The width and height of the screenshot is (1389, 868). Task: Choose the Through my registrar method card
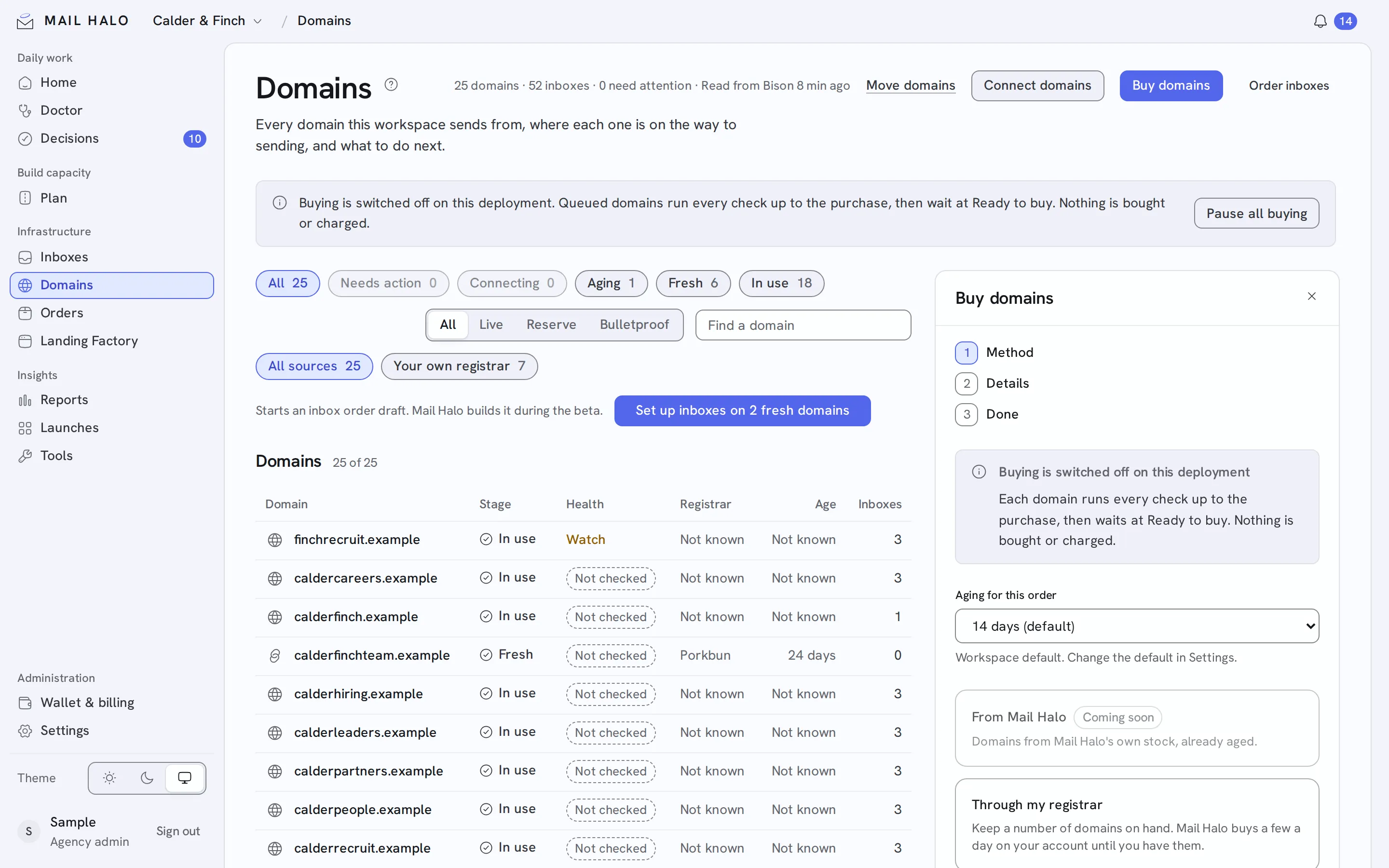pyautogui.click(x=1136, y=823)
